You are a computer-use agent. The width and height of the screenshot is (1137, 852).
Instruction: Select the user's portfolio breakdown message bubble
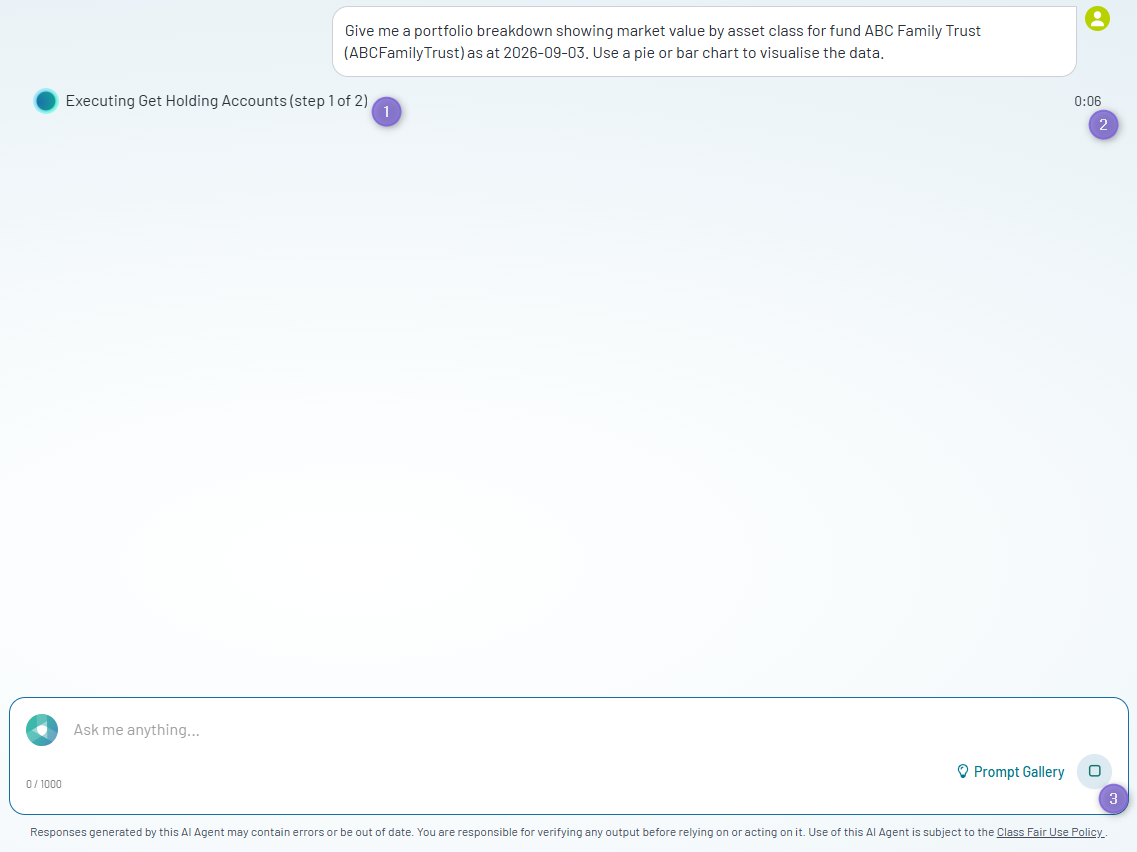(x=704, y=41)
